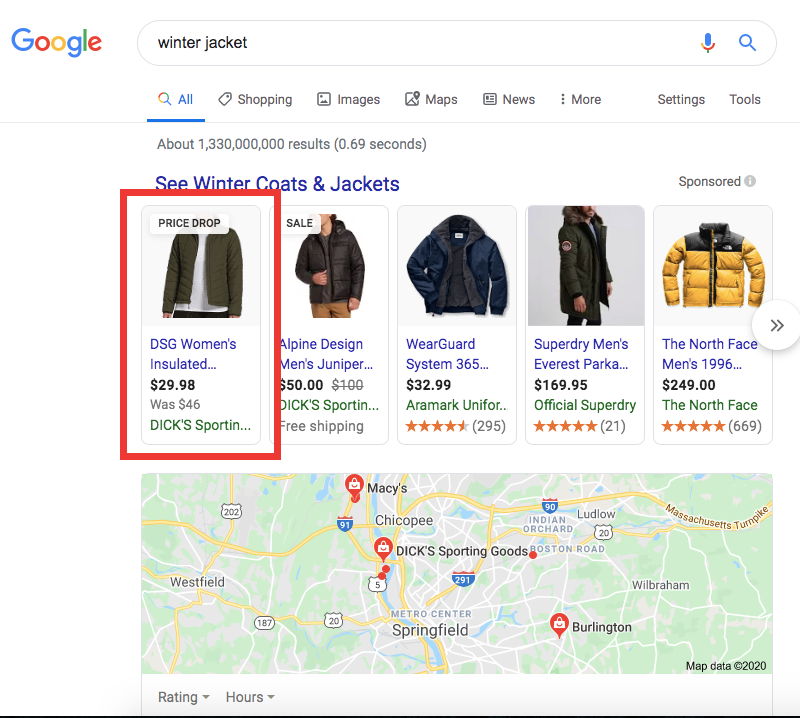Expand the More menu

580,99
